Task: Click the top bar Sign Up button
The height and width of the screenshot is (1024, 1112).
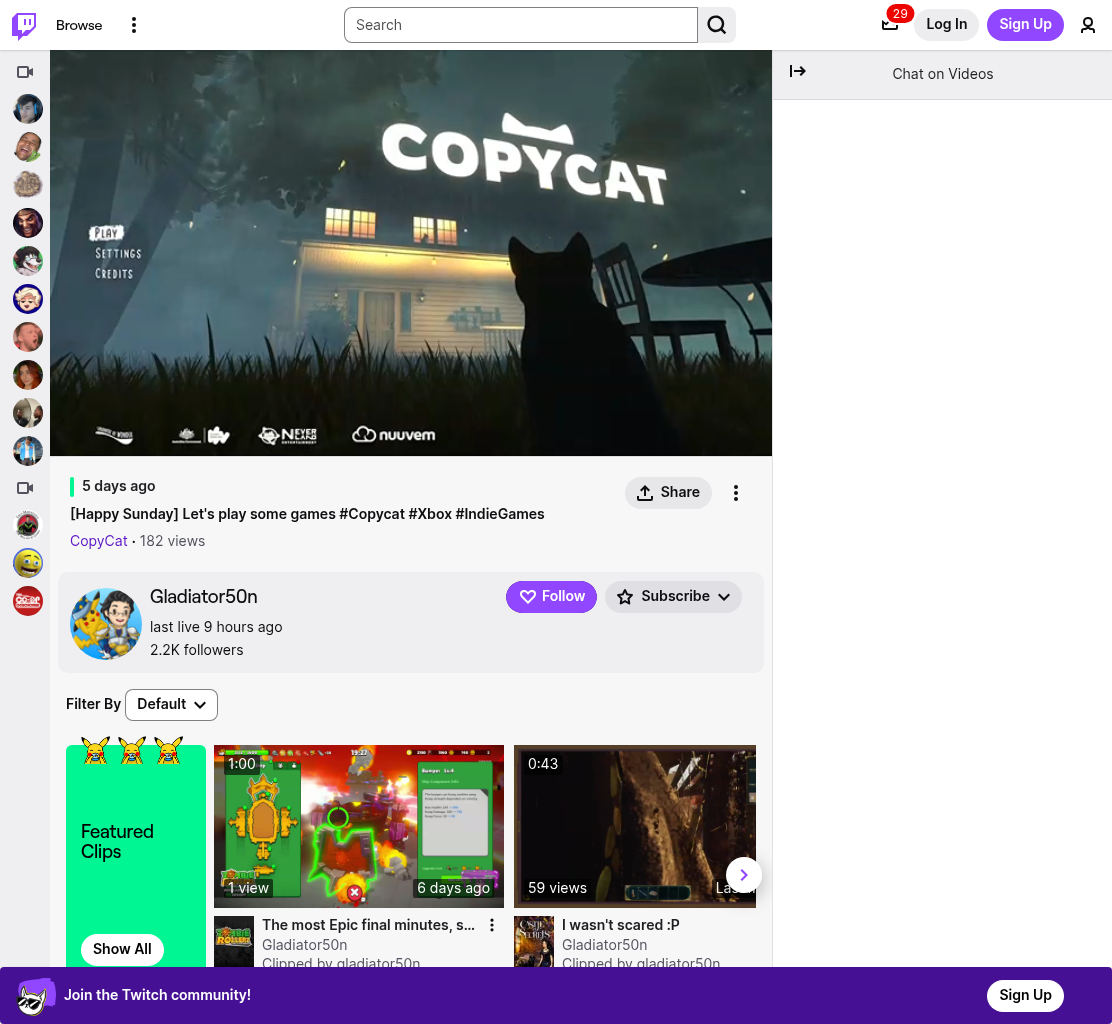Action: pyautogui.click(x=1025, y=25)
